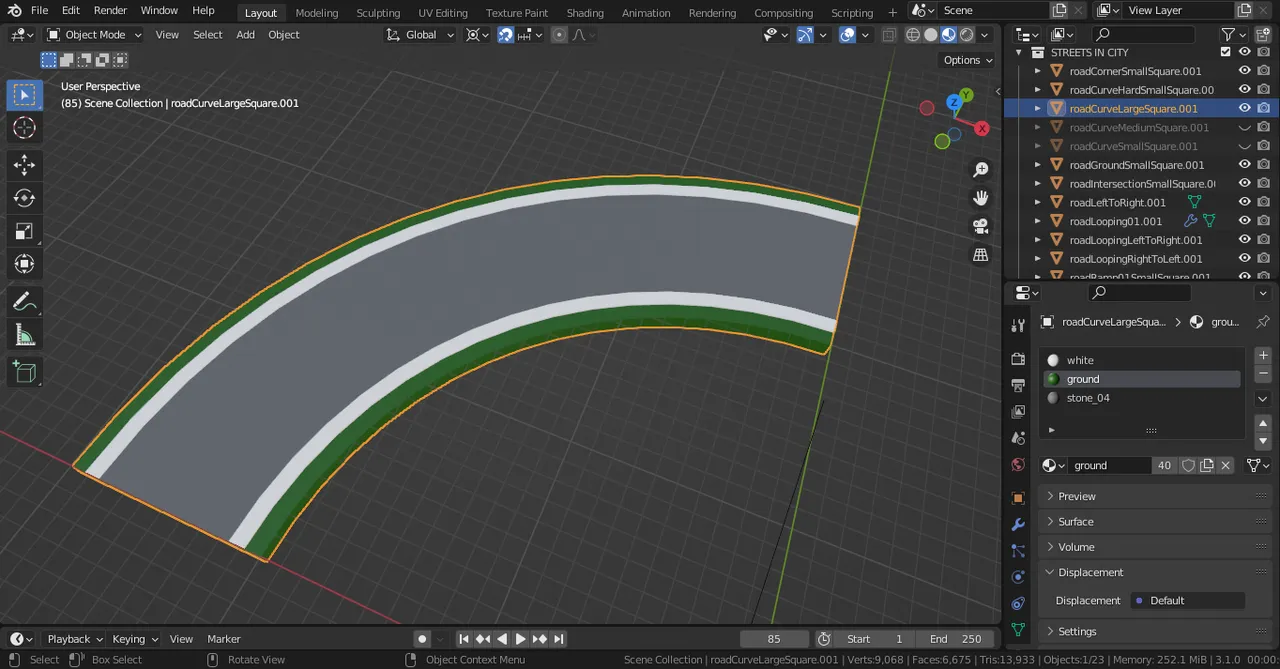Choose the Add Cube tool
This screenshot has height=669, width=1280.
pyautogui.click(x=25, y=373)
